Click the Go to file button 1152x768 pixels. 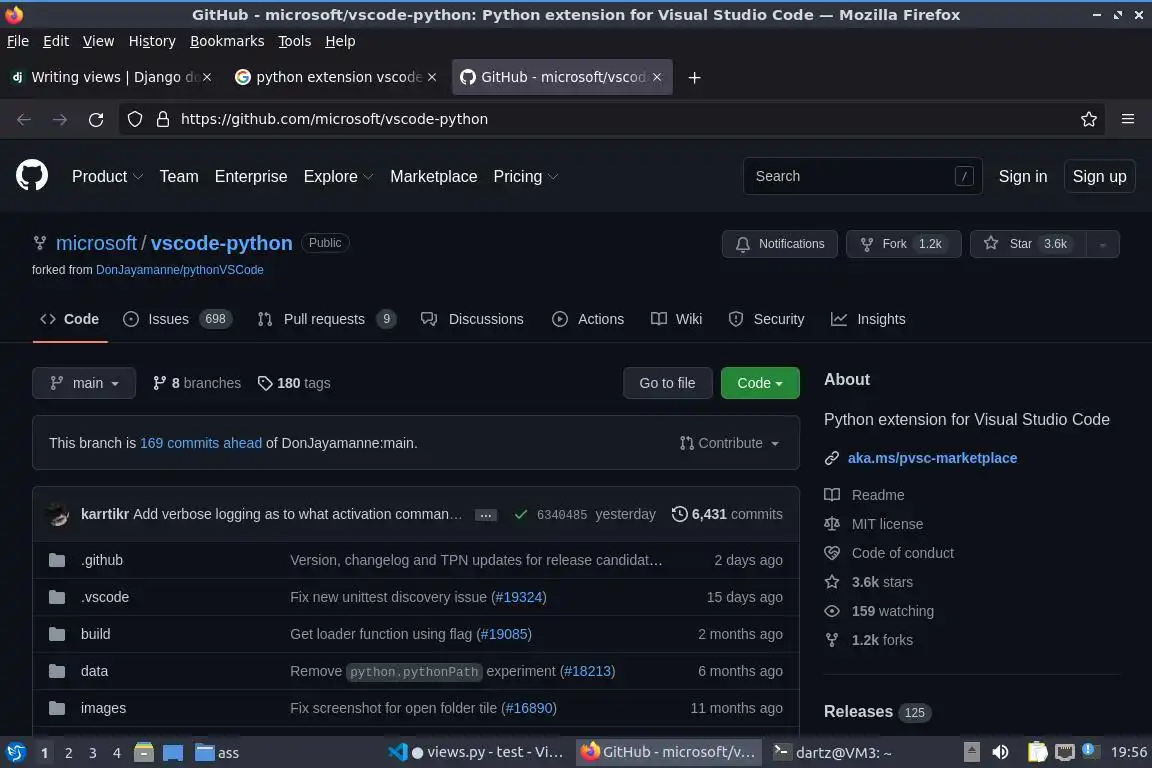667,383
